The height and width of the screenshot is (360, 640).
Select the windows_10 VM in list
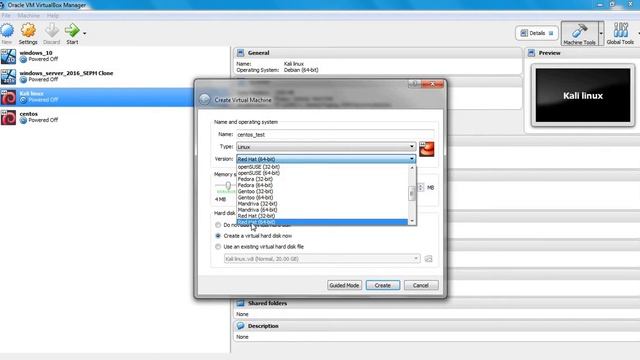coord(97,56)
